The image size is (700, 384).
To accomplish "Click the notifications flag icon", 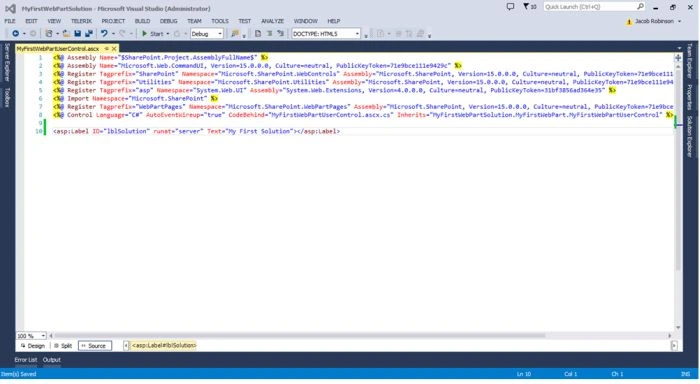I will pyautogui.click(x=526, y=7).
